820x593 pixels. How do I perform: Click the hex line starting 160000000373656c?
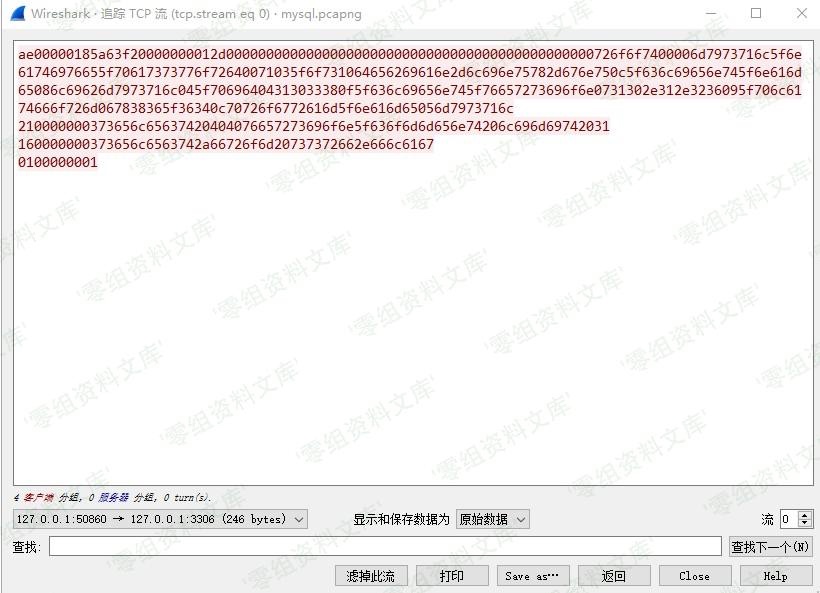(x=226, y=144)
